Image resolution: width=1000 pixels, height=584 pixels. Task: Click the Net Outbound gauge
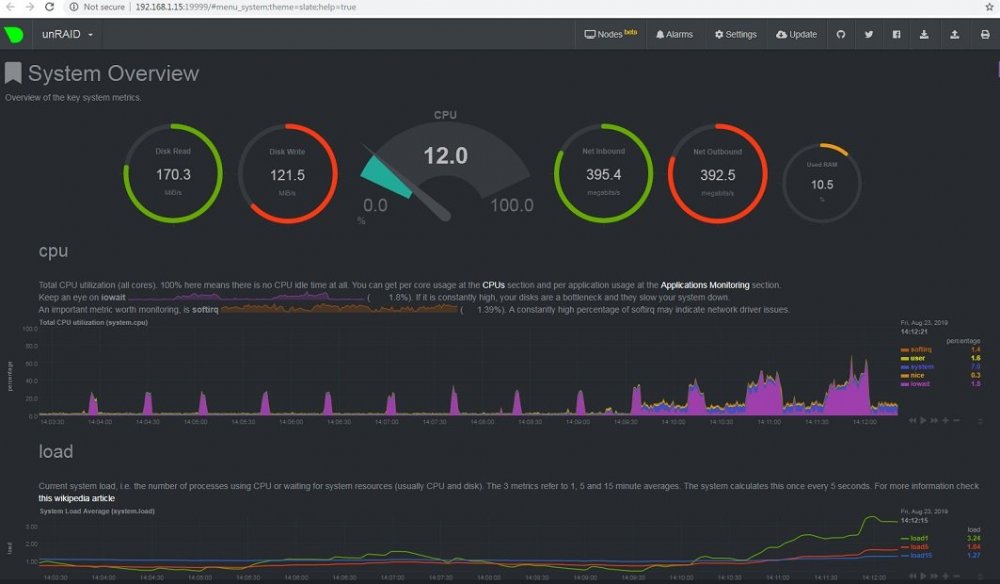pos(717,173)
